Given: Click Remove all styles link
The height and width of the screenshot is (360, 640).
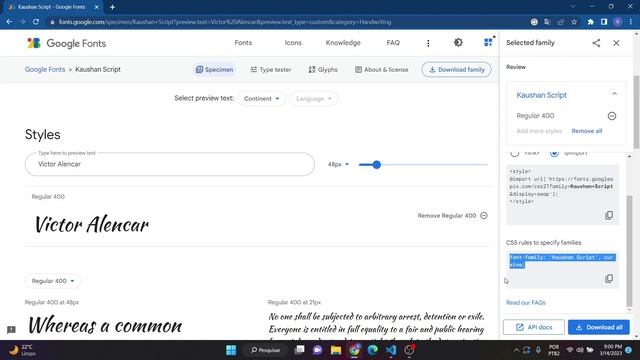Looking at the screenshot, I should [587, 131].
